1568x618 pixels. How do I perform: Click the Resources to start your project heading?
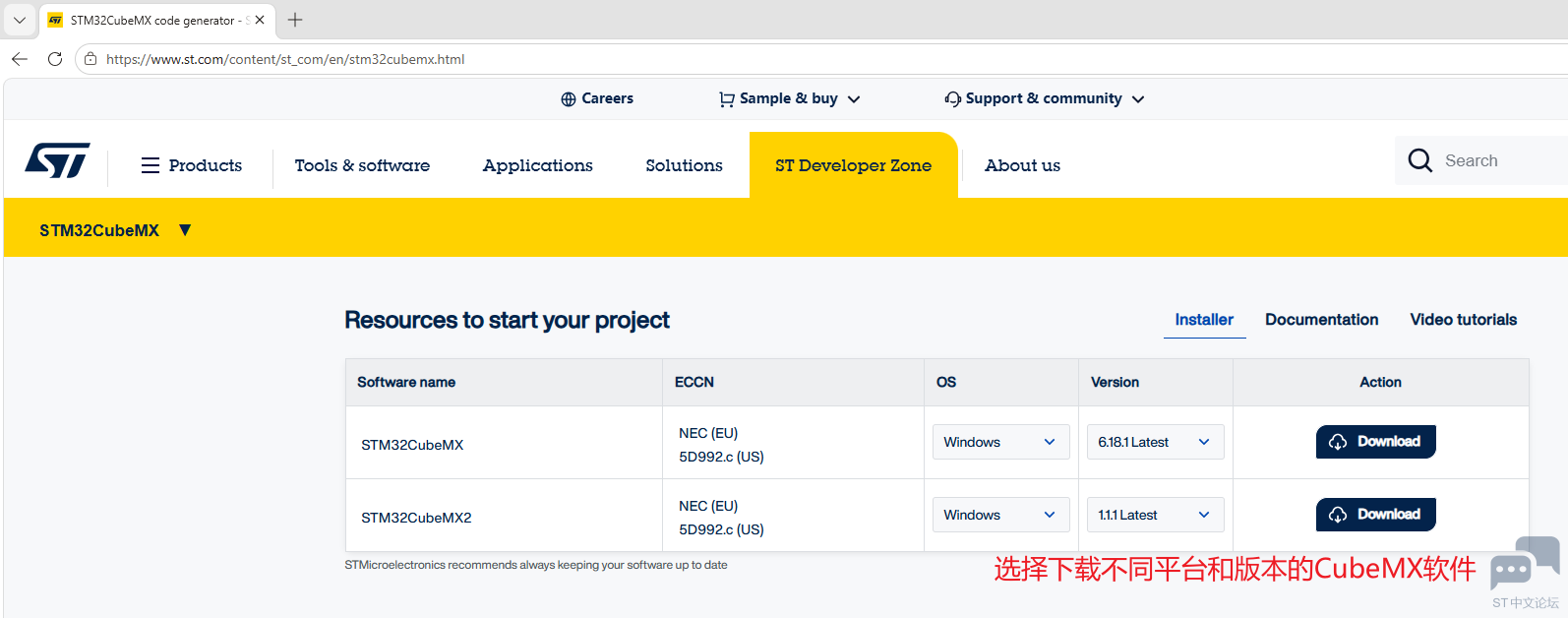(x=507, y=320)
